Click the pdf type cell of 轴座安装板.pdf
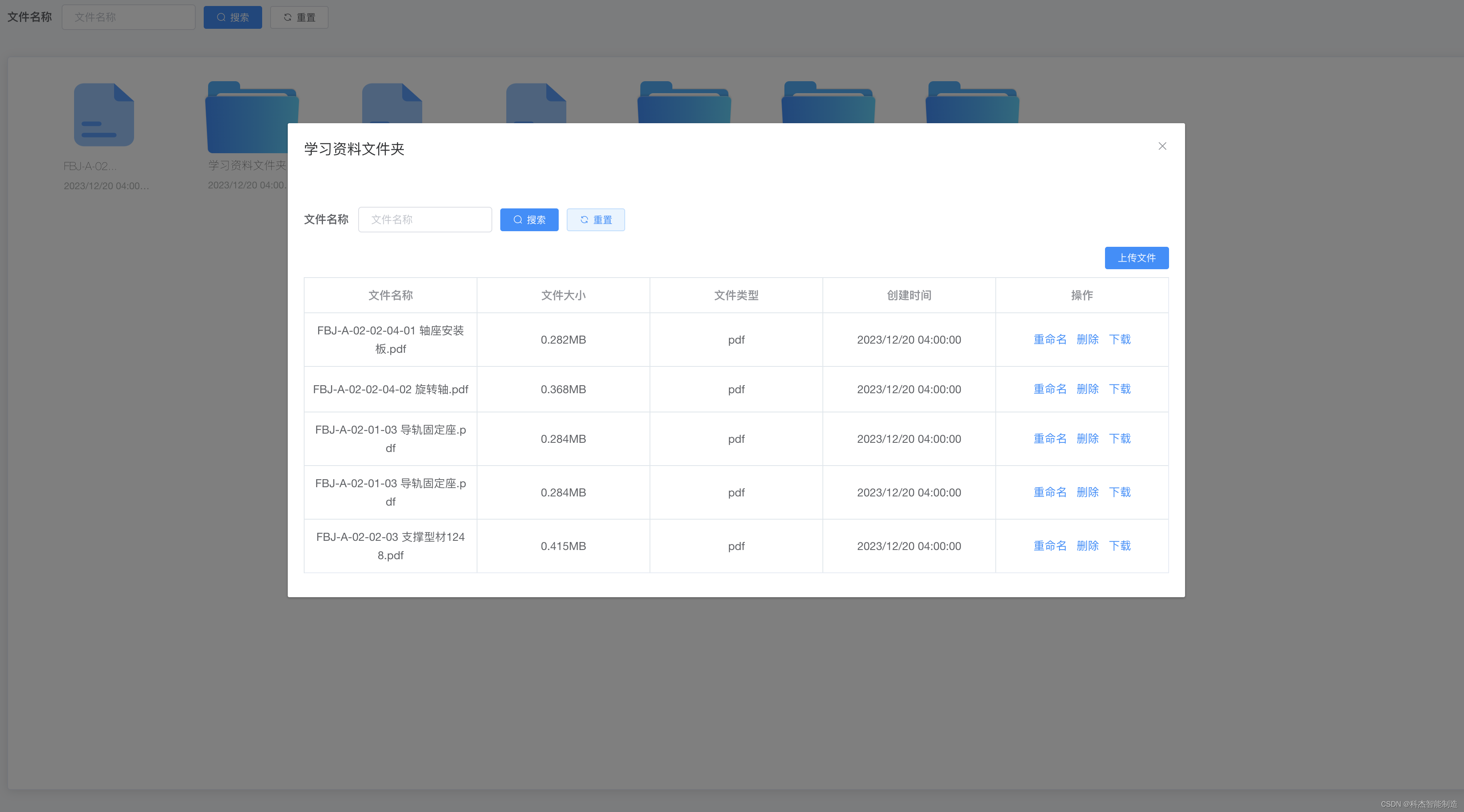This screenshot has width=1464, height=812. click(x=736, y=340)
